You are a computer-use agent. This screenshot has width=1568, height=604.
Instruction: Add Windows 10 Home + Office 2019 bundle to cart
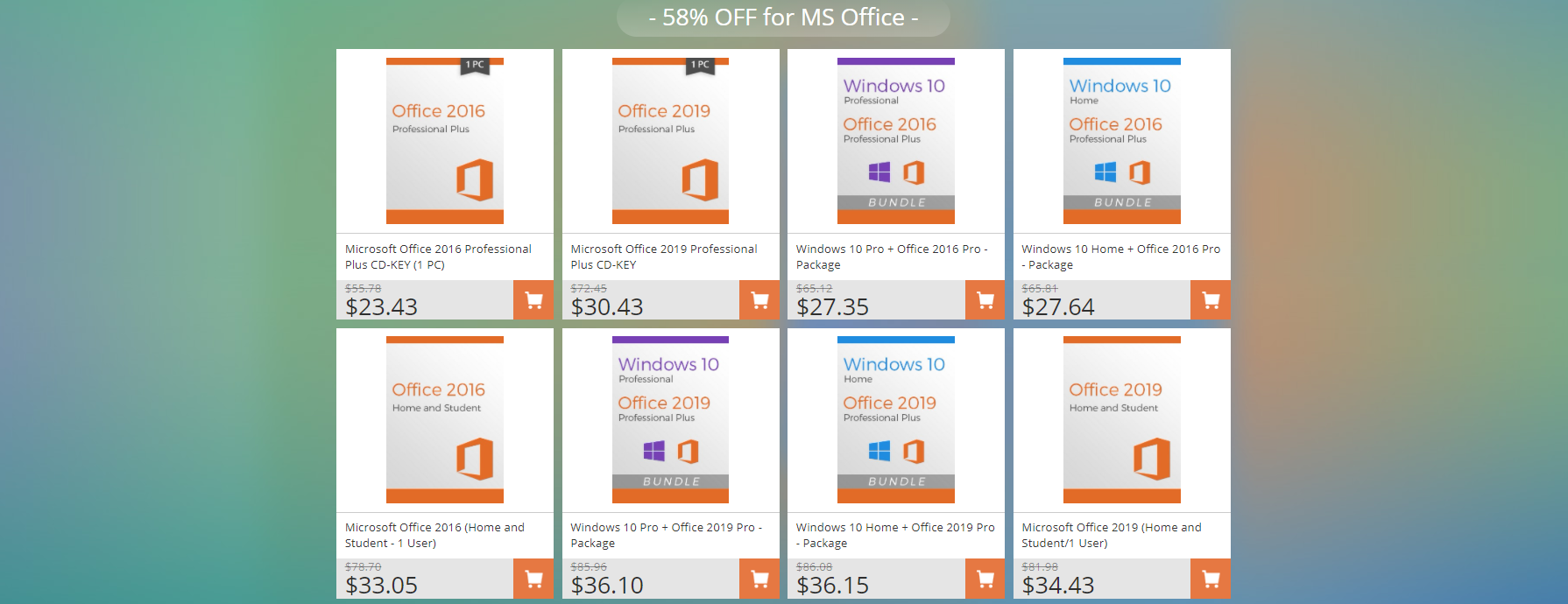point(985,579)
